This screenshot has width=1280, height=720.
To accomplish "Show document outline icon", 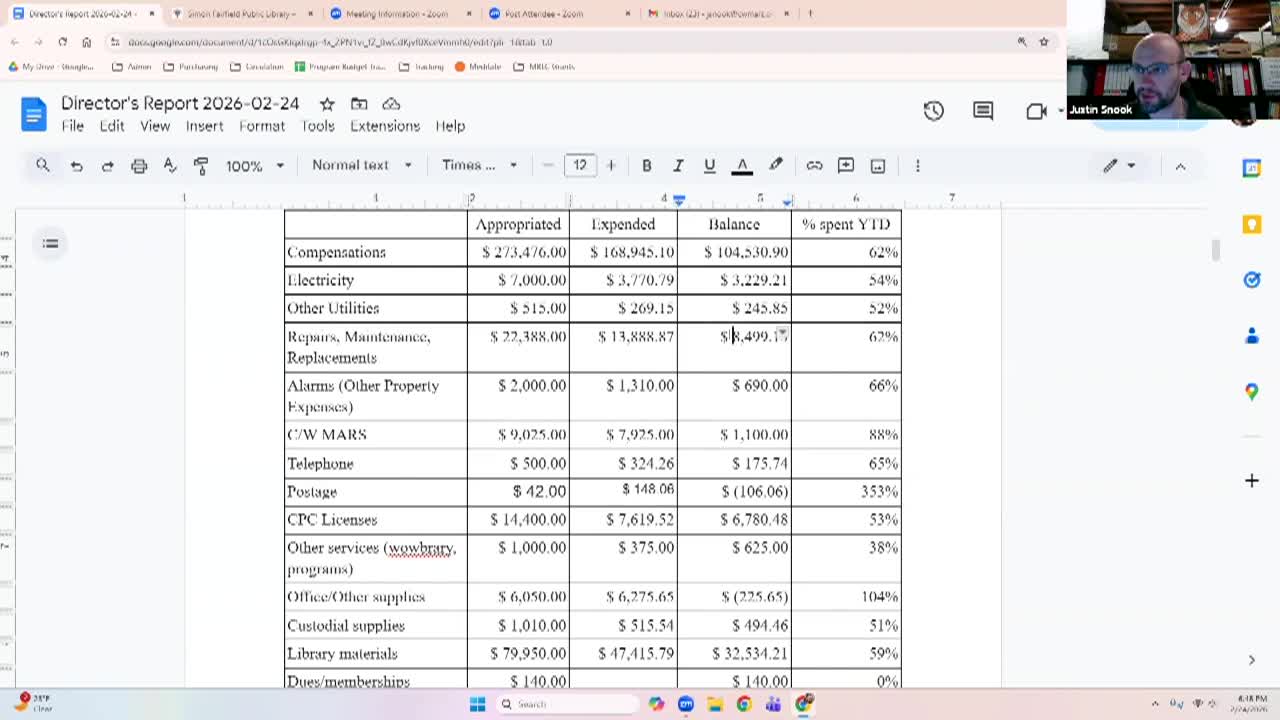I will [50, 243].
